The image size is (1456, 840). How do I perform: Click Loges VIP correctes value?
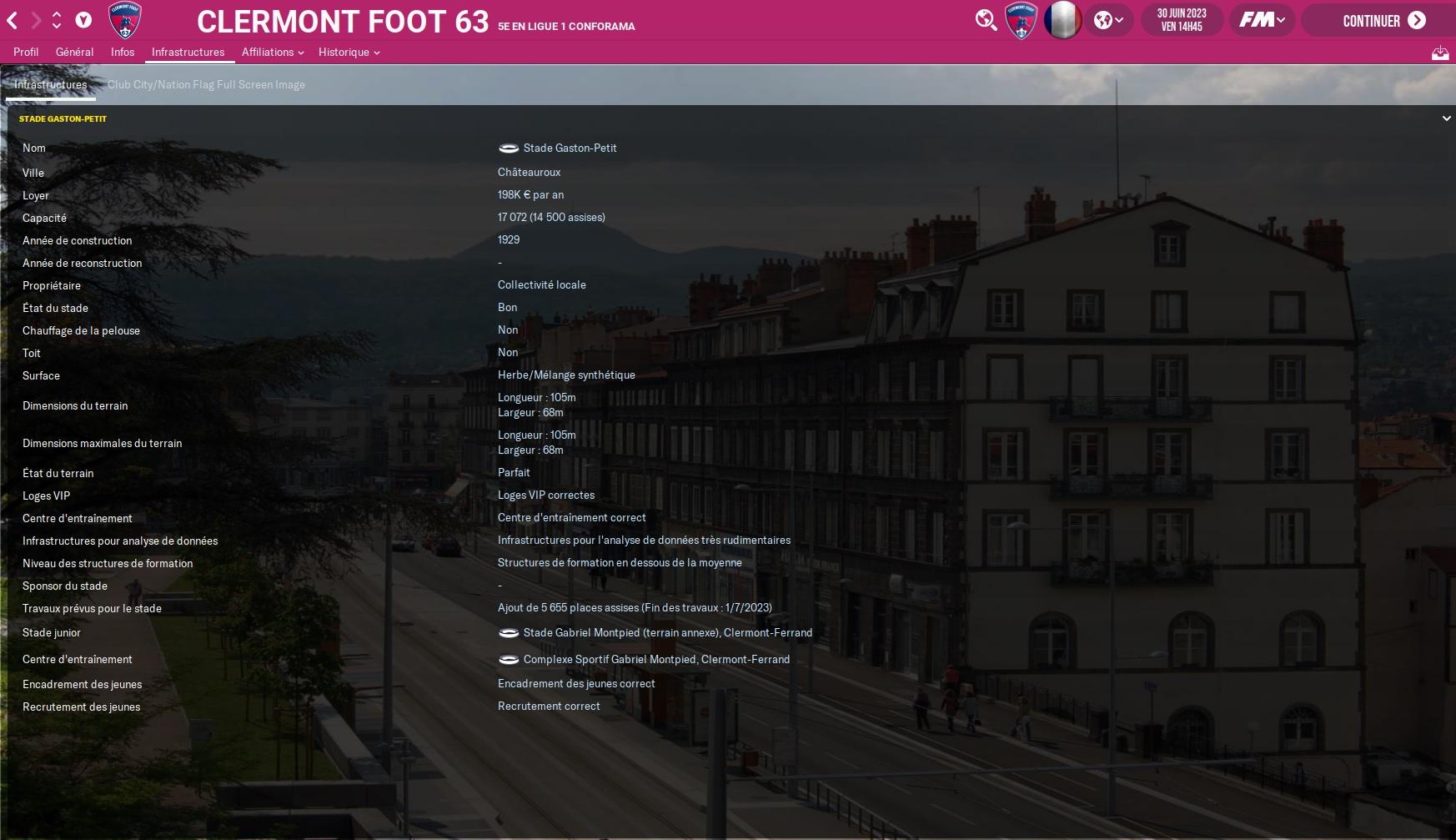click(x=546, y=495)
